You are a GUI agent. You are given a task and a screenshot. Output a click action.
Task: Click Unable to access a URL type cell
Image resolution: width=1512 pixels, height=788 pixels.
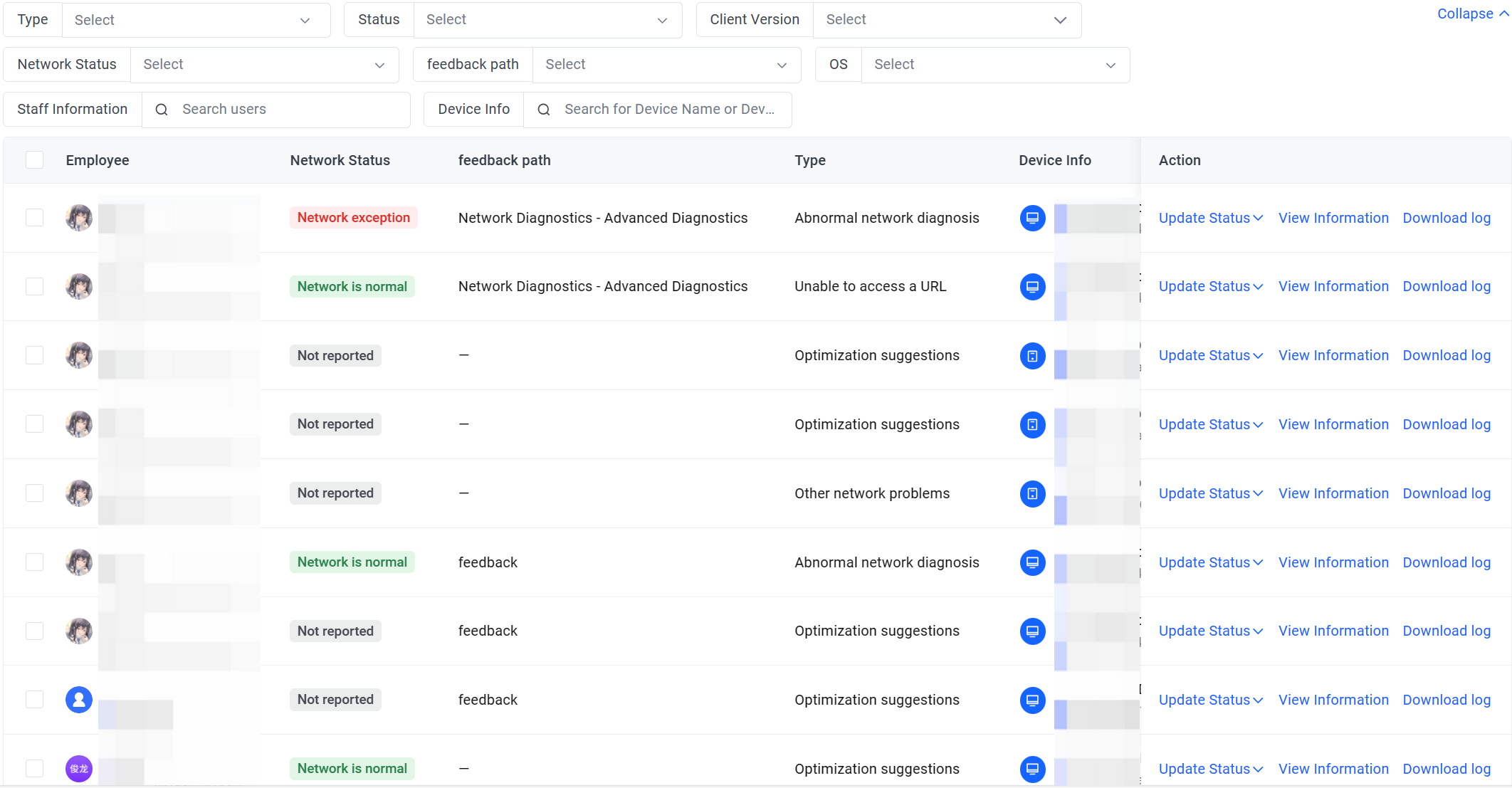coord(871,287)
